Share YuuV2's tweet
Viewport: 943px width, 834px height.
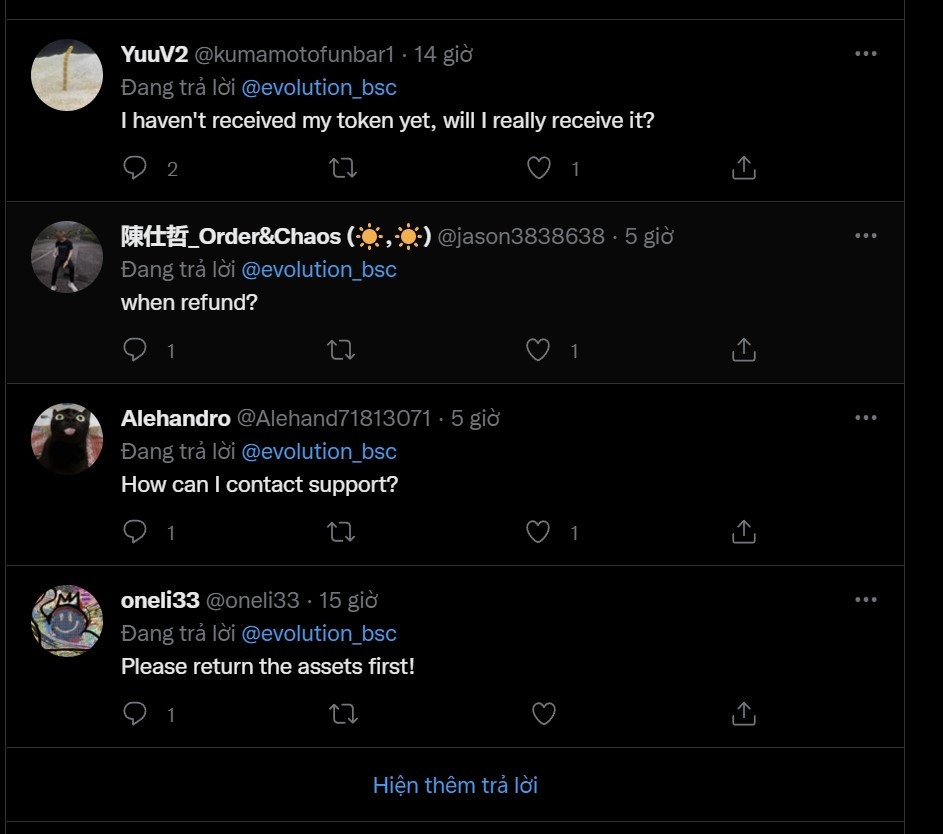click(x=743, y=168)
